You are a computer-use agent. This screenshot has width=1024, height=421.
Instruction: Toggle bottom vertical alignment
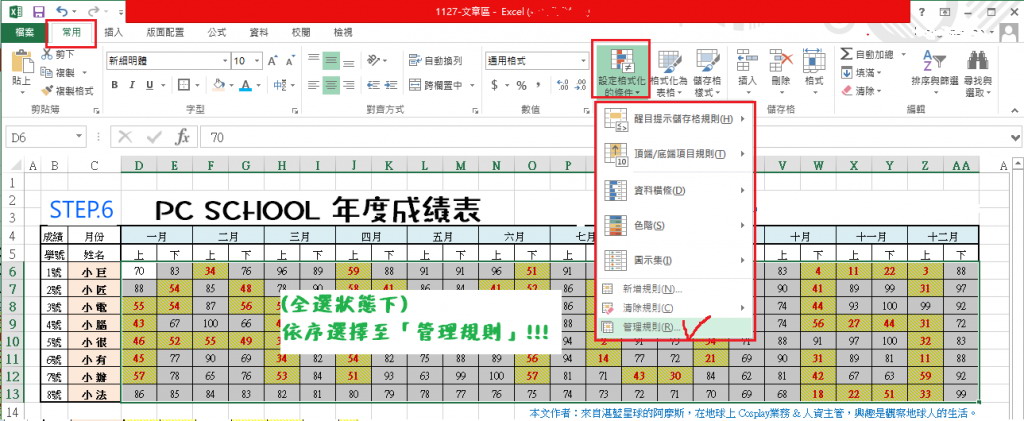point(349,60)
